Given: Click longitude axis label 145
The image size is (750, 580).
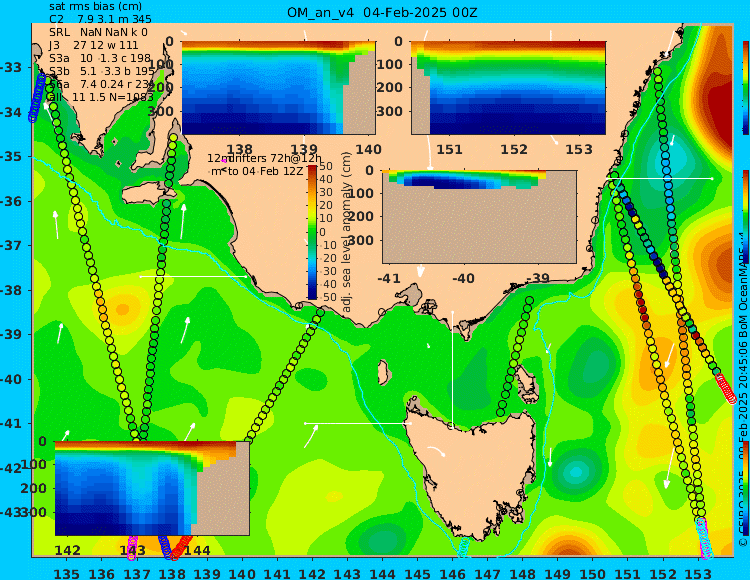Looking at the screenshot, I should (x=417, y=573).
